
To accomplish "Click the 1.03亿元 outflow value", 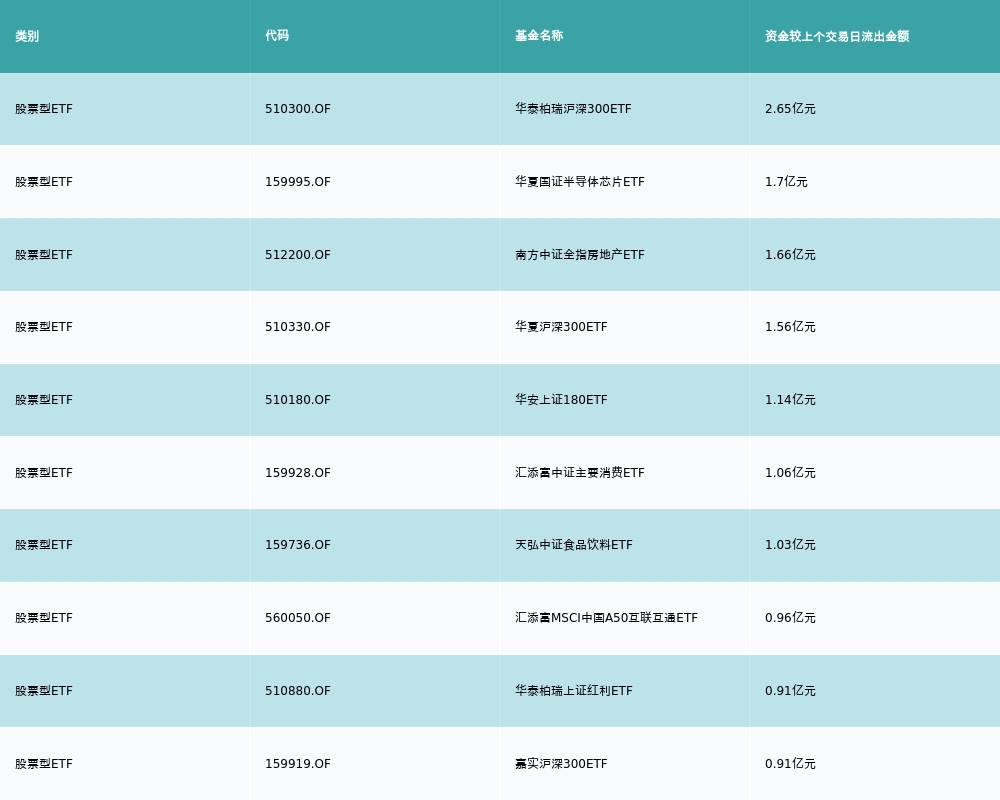I will [x=790, y=545].
